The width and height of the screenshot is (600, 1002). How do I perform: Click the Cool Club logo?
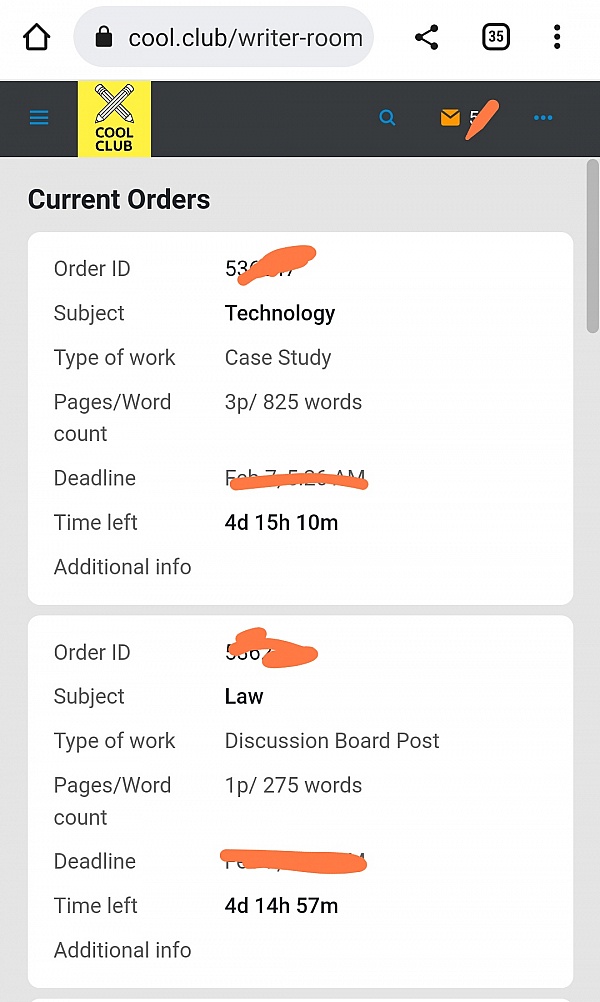114,119
